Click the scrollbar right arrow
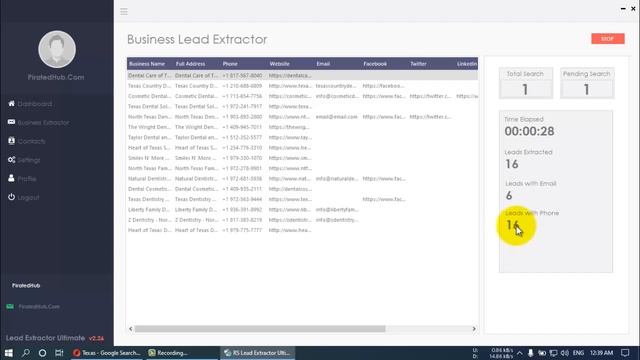The width and height of the screenshot is (640, 360). pyautogui.click(x=474, y=329)
